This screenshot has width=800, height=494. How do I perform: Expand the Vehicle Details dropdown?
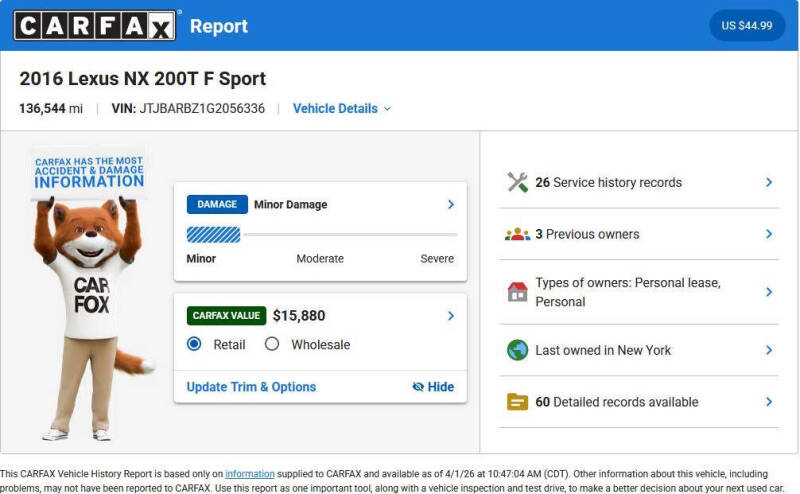pos(341,109)
